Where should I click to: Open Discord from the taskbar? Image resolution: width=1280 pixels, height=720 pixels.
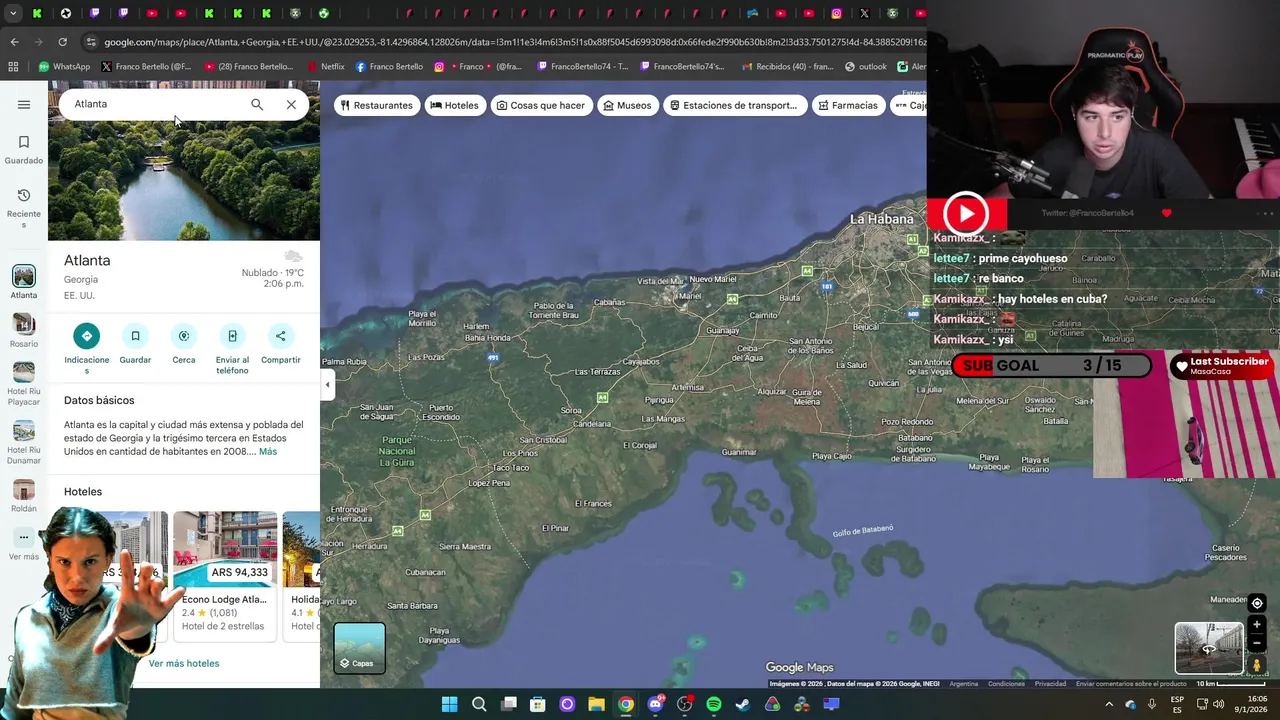point(655,704)
